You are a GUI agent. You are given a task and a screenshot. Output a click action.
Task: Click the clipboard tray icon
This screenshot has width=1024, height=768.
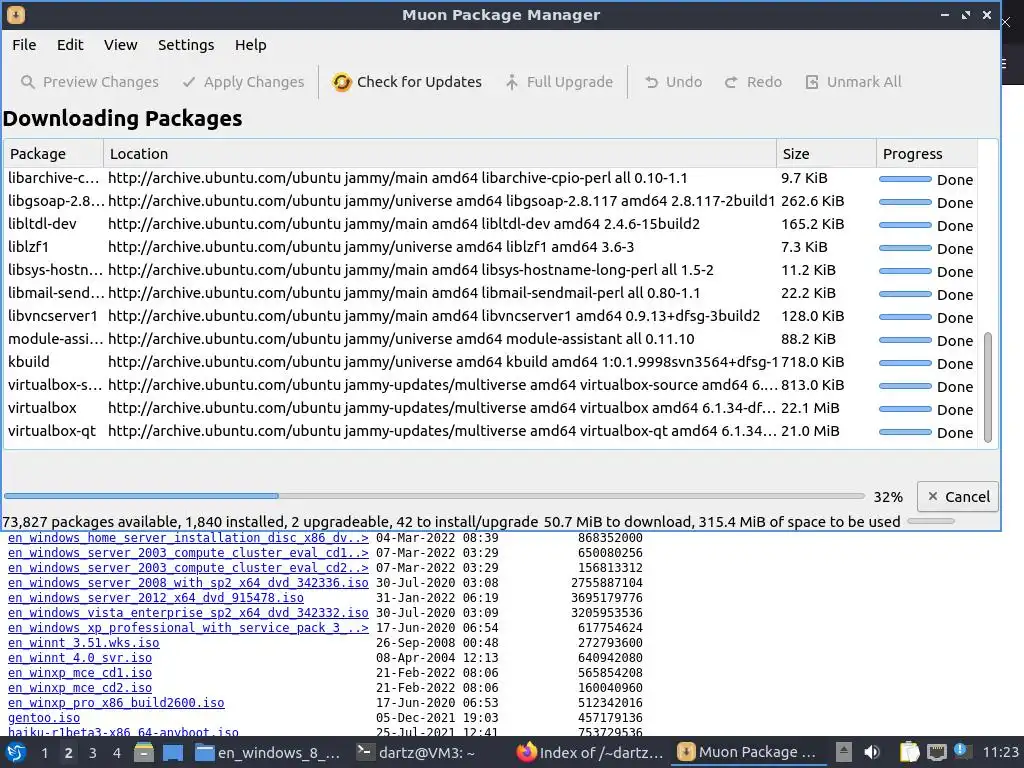(909, 752)
